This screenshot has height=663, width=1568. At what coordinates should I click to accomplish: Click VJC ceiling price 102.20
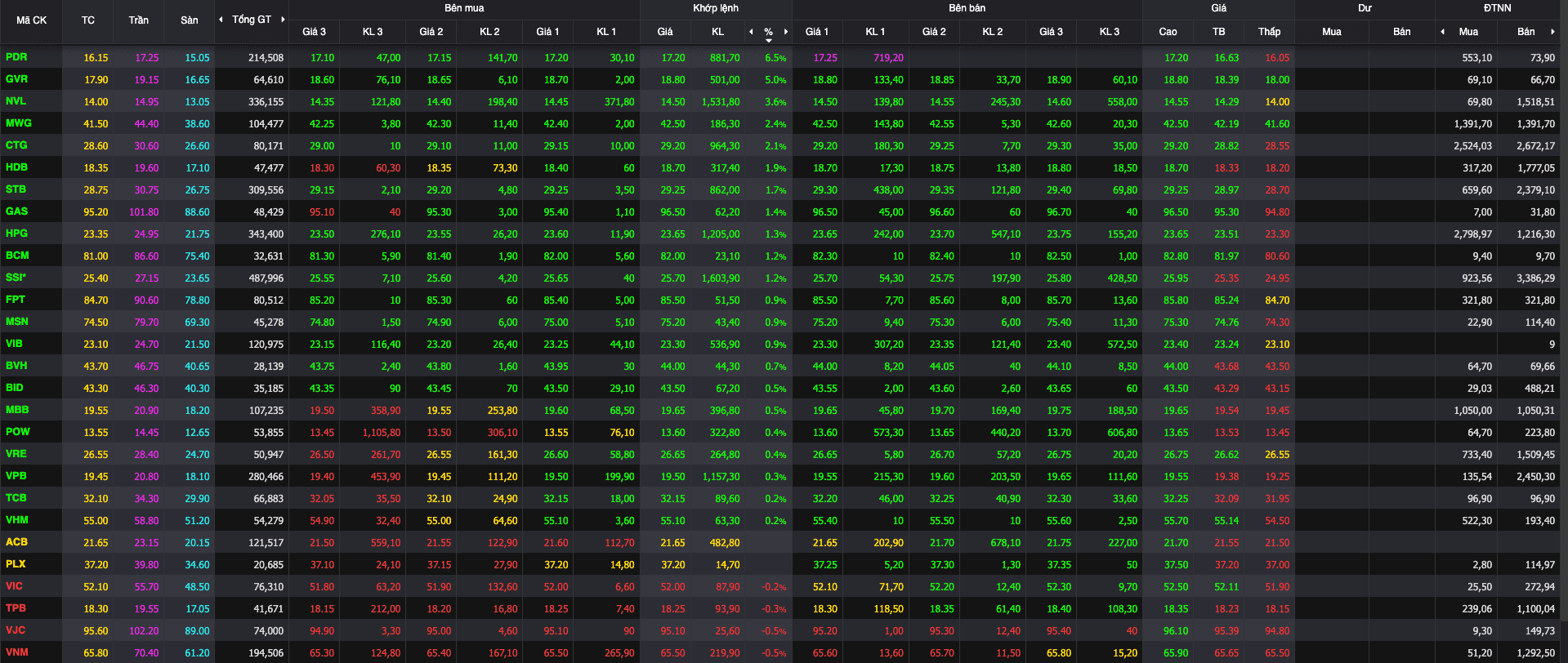pyautogui.click(x=144, y=631)
